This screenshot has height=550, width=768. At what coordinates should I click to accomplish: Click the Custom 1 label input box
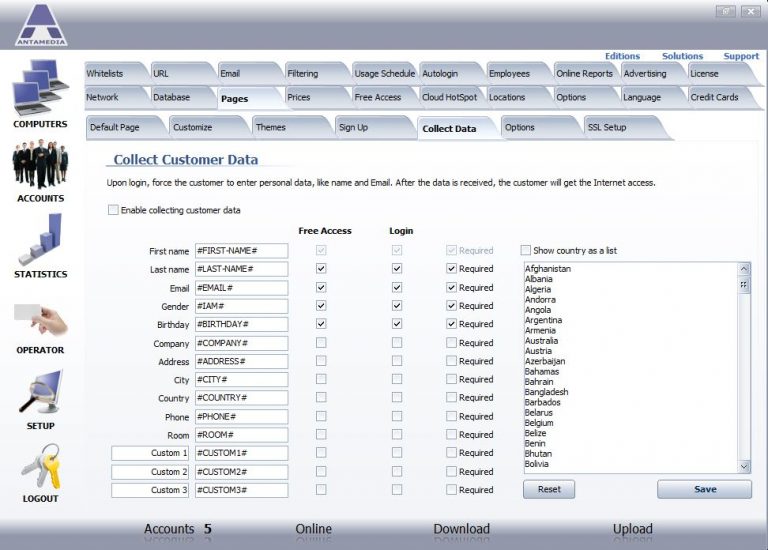pos(150,453)
